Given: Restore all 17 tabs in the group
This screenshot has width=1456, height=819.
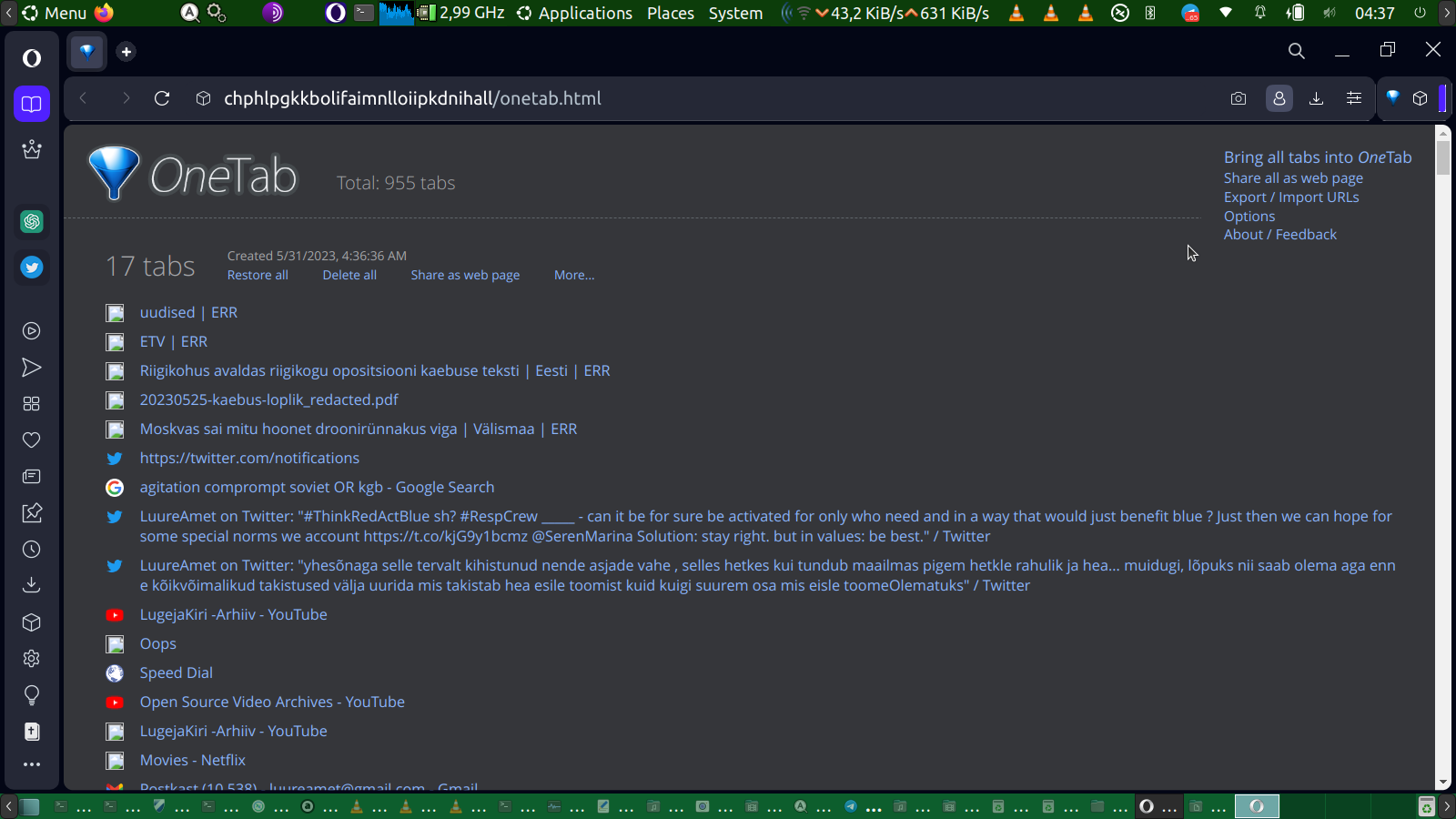Looking at the screenshot, I should (x=258, y=275).
